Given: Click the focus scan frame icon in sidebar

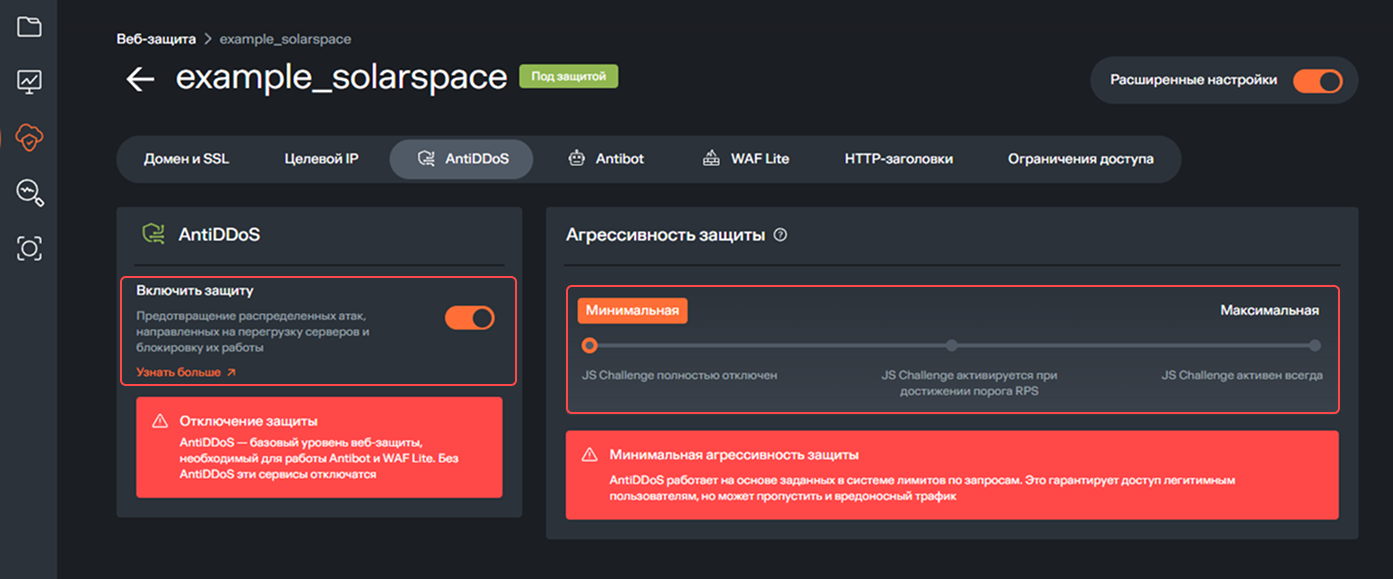Looking at the screenshot, I should (29, 249).
